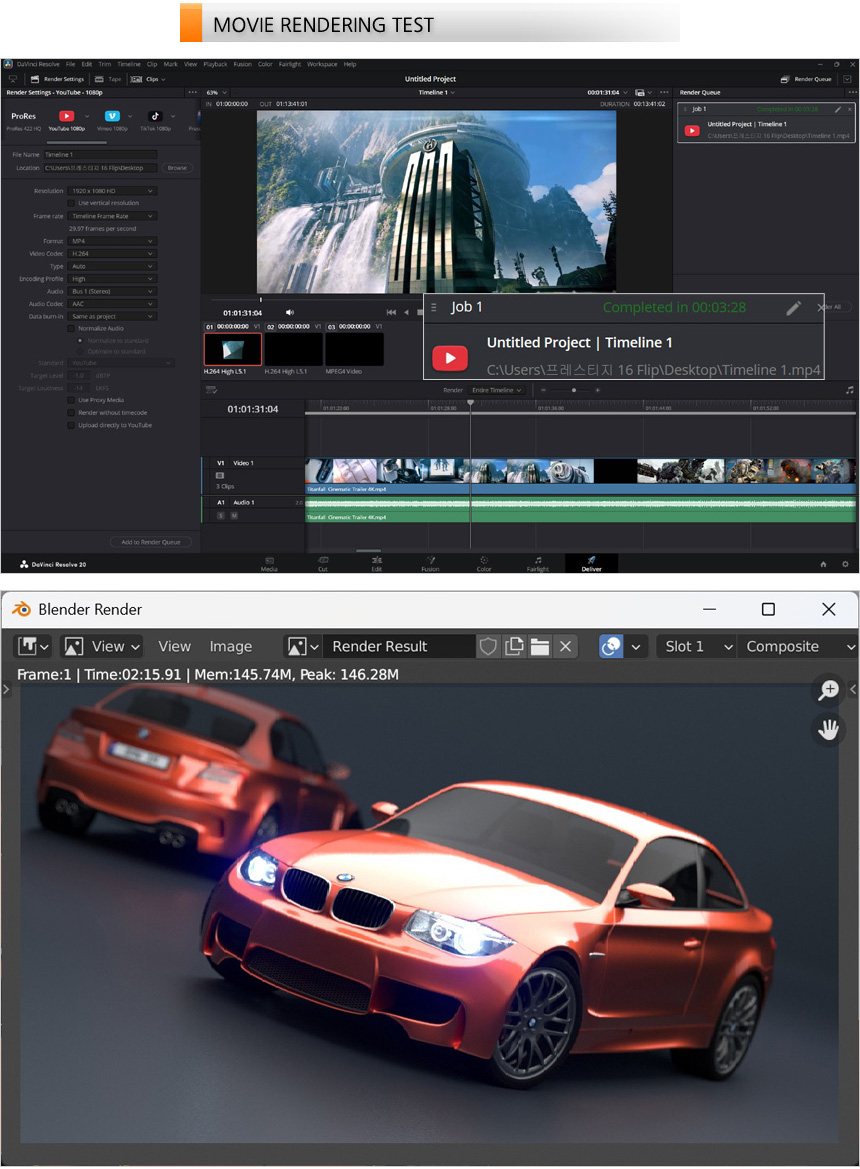Check the Render without timecode option
The image size is (860, 1169).
click(71, 412)
